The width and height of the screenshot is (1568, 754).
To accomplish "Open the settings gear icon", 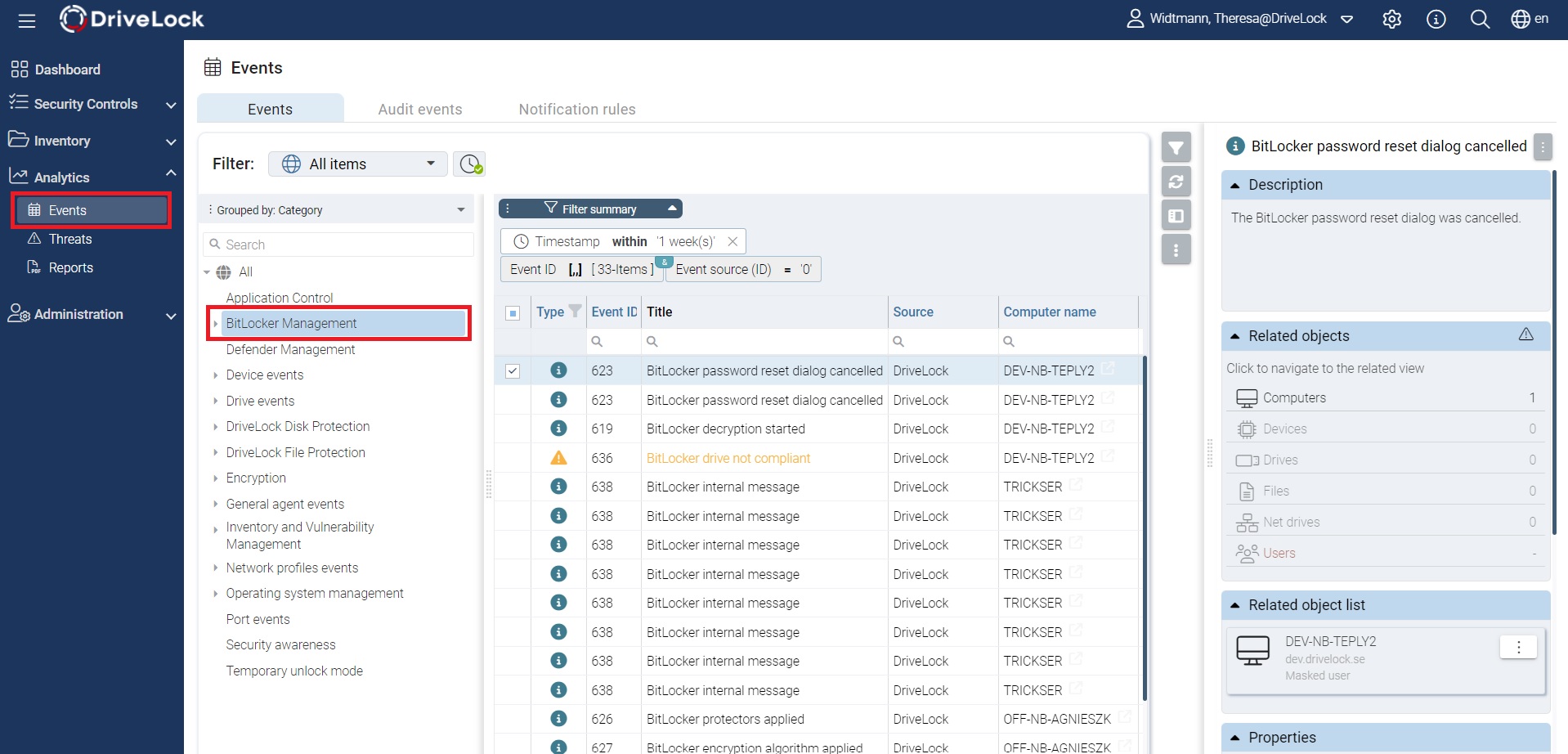I will pyautogui.click(x=1392, y=19).
